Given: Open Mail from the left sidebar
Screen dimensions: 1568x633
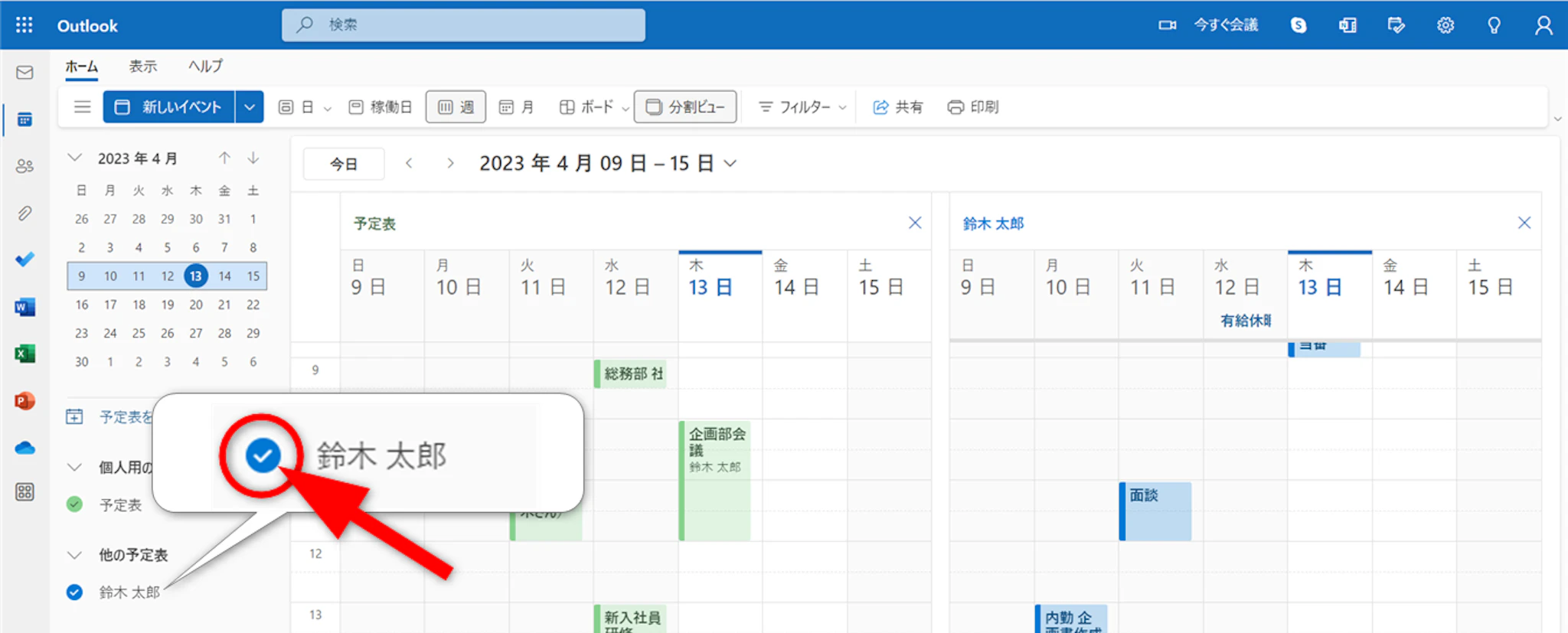Looking at the screenshot, I should click(24, 73).
